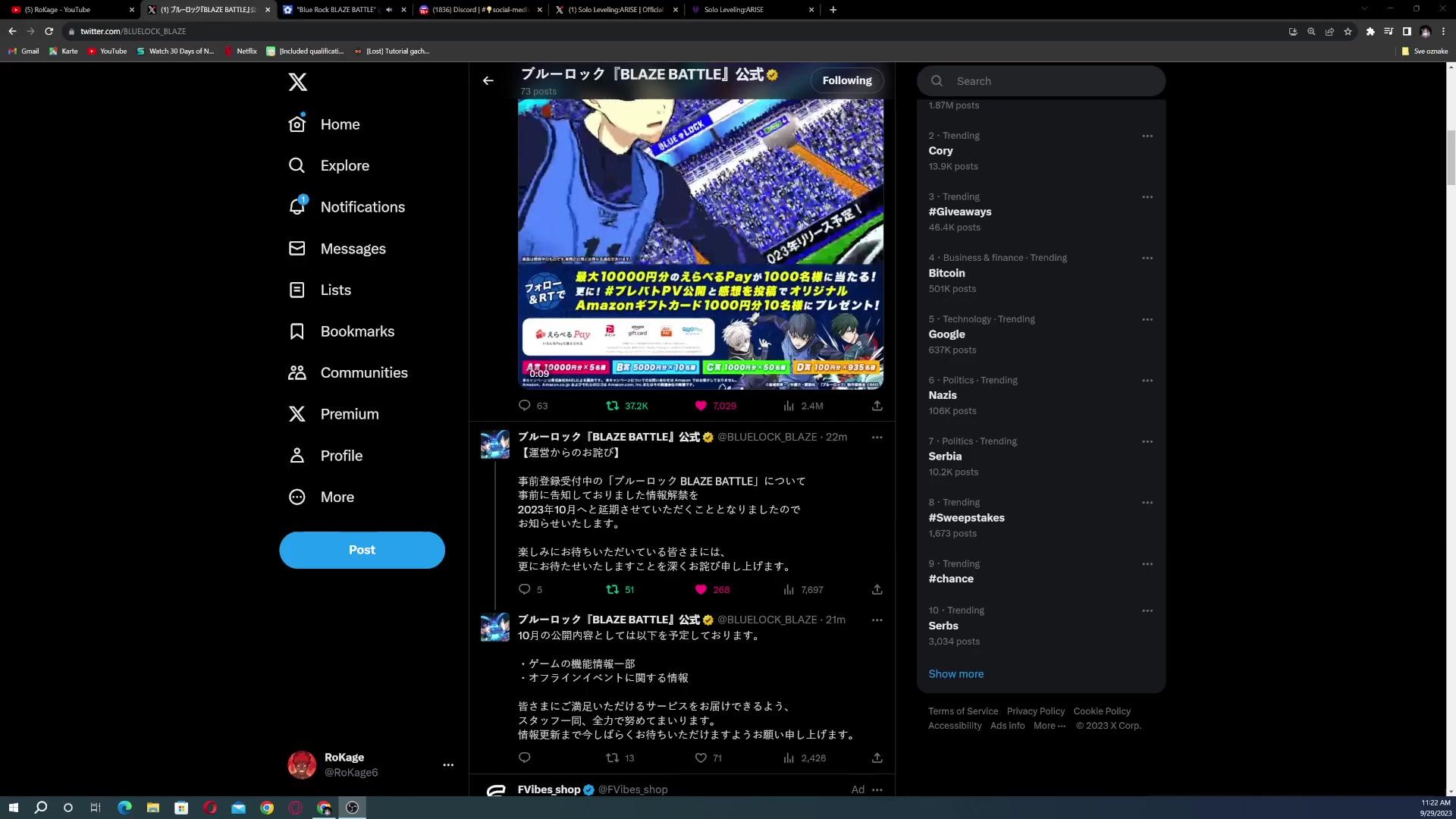1456x819 pixels.
Task: Click the X (Twitter) home icon
Action: [297, 81]
